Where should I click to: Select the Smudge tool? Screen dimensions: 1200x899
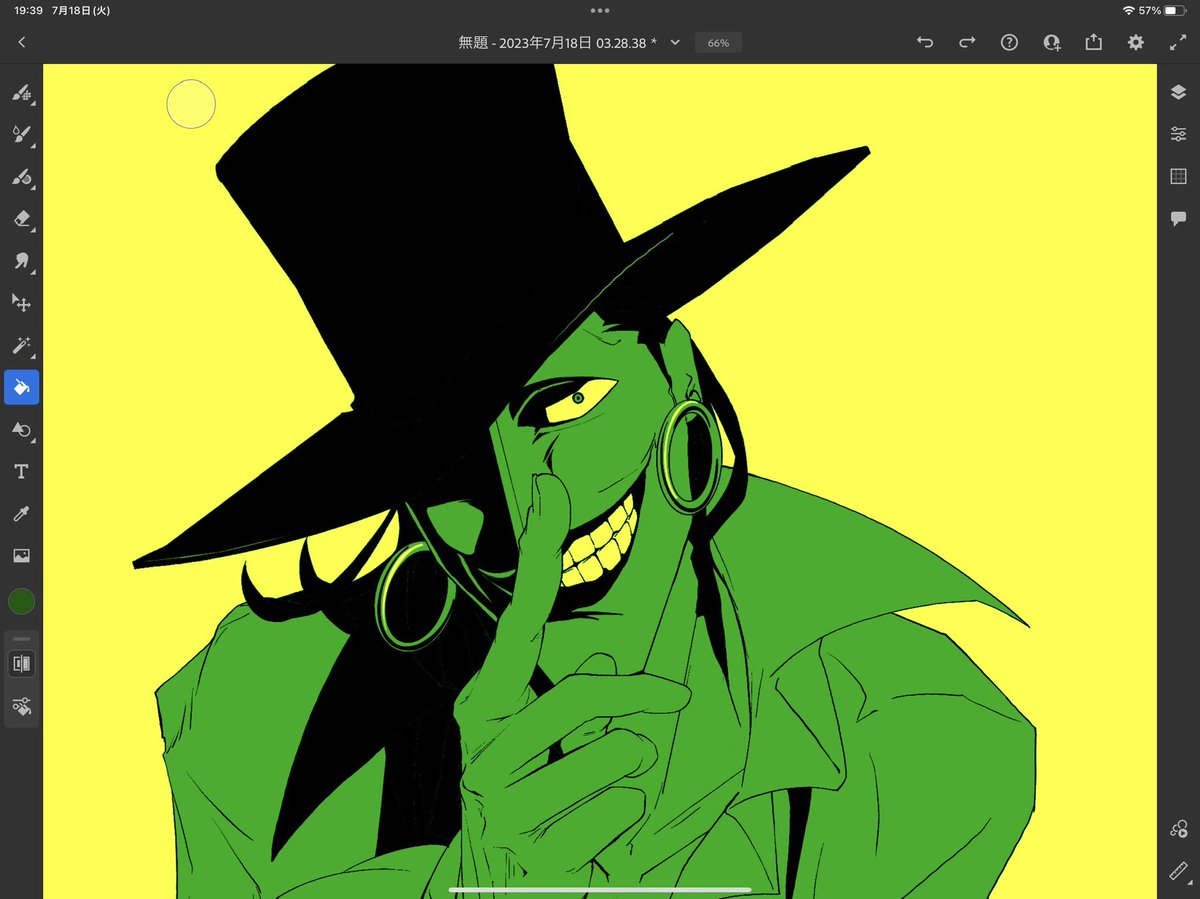pyautogui.click(x=21, y=260)
